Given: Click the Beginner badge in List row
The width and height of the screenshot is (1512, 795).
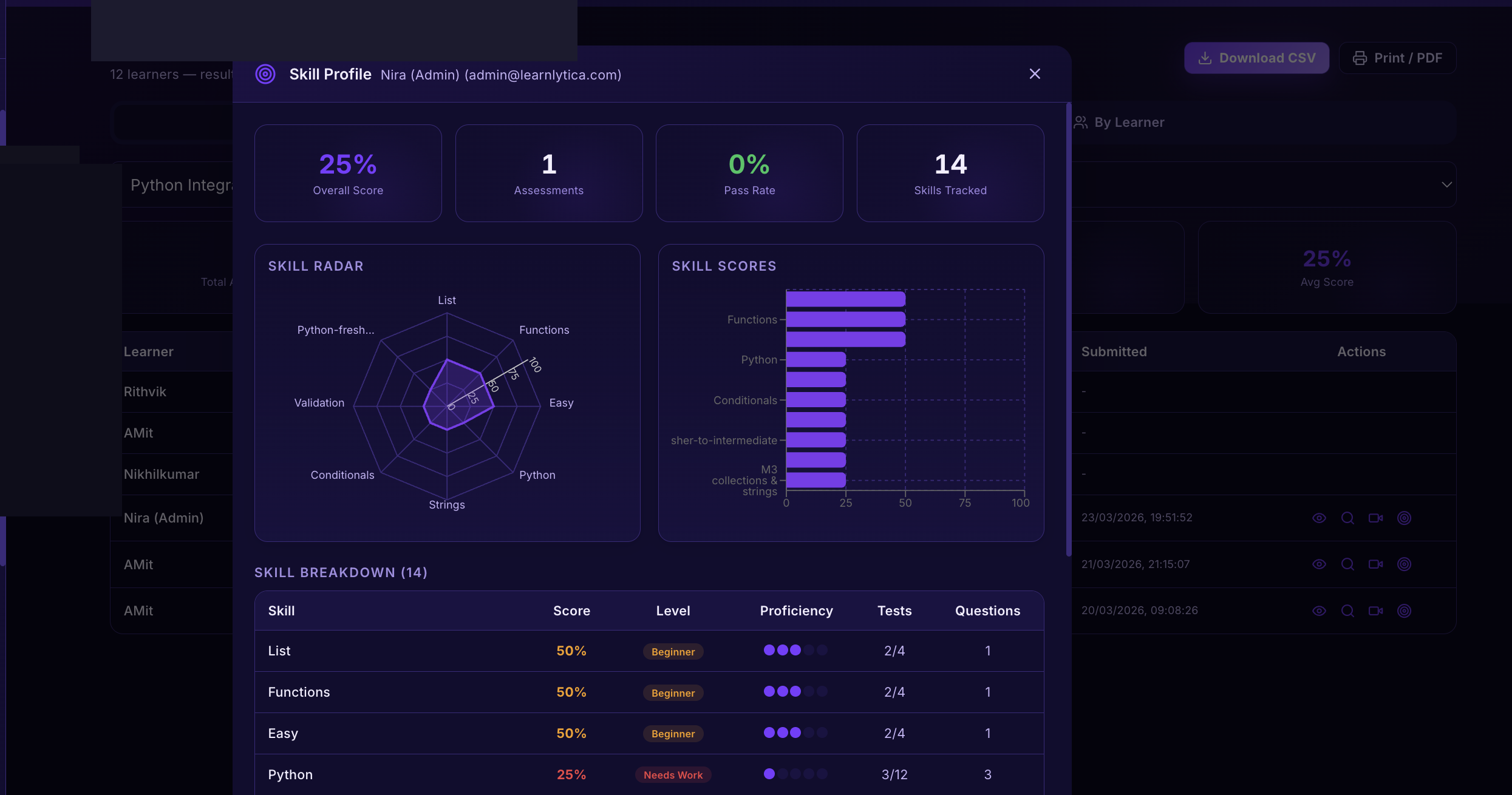Looking at the screenshot, I should coord(673,652).
